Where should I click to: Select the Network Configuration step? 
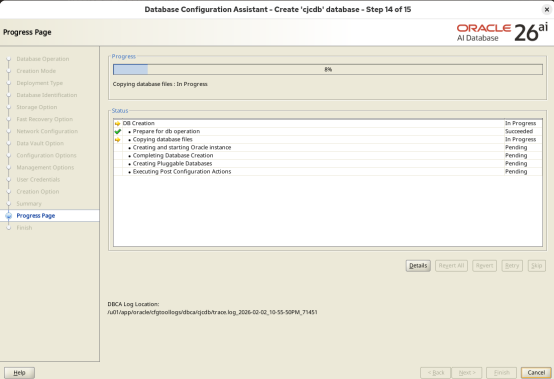pos(47,131)
